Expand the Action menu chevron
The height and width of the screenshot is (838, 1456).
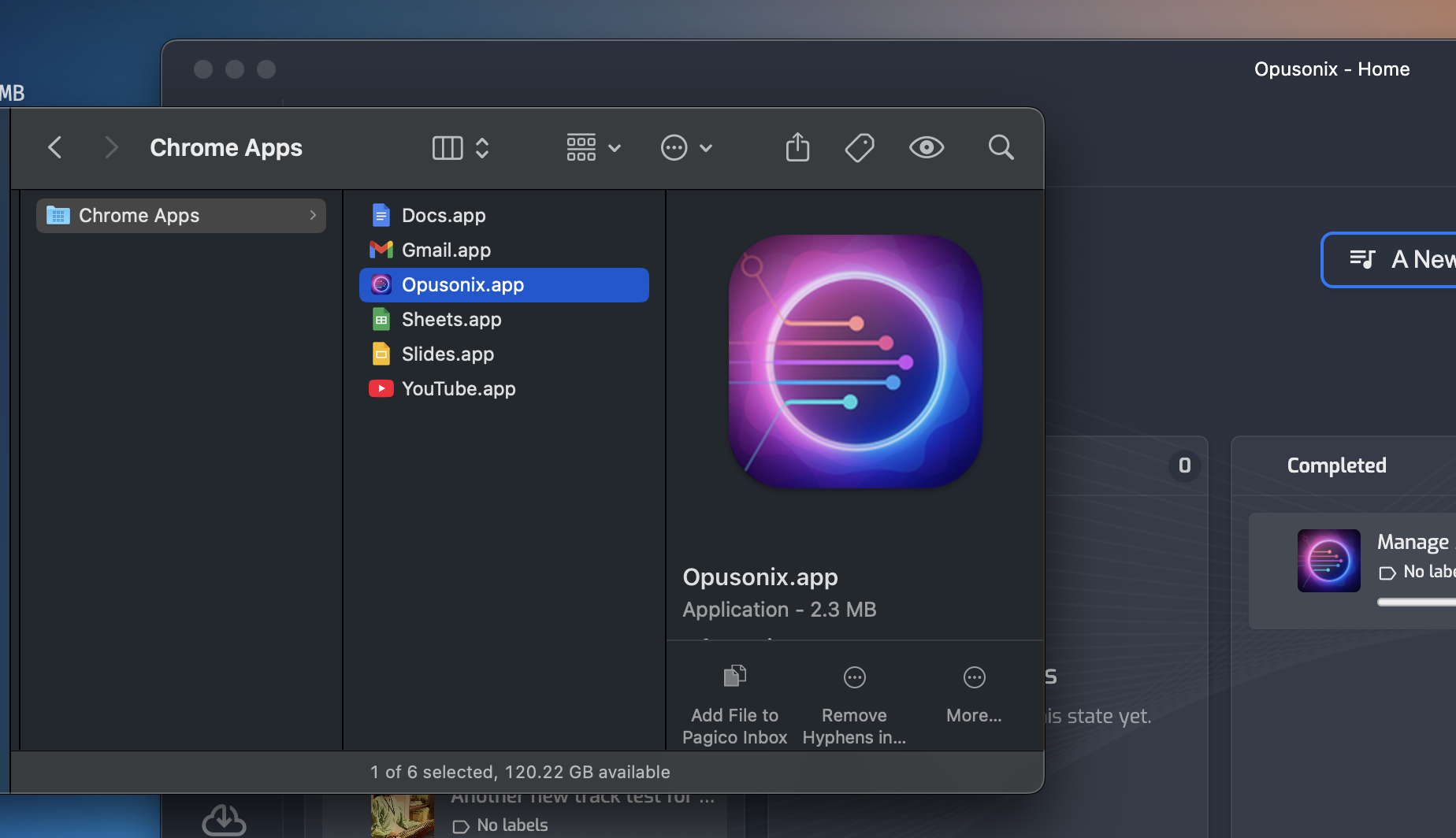point(706,148)
